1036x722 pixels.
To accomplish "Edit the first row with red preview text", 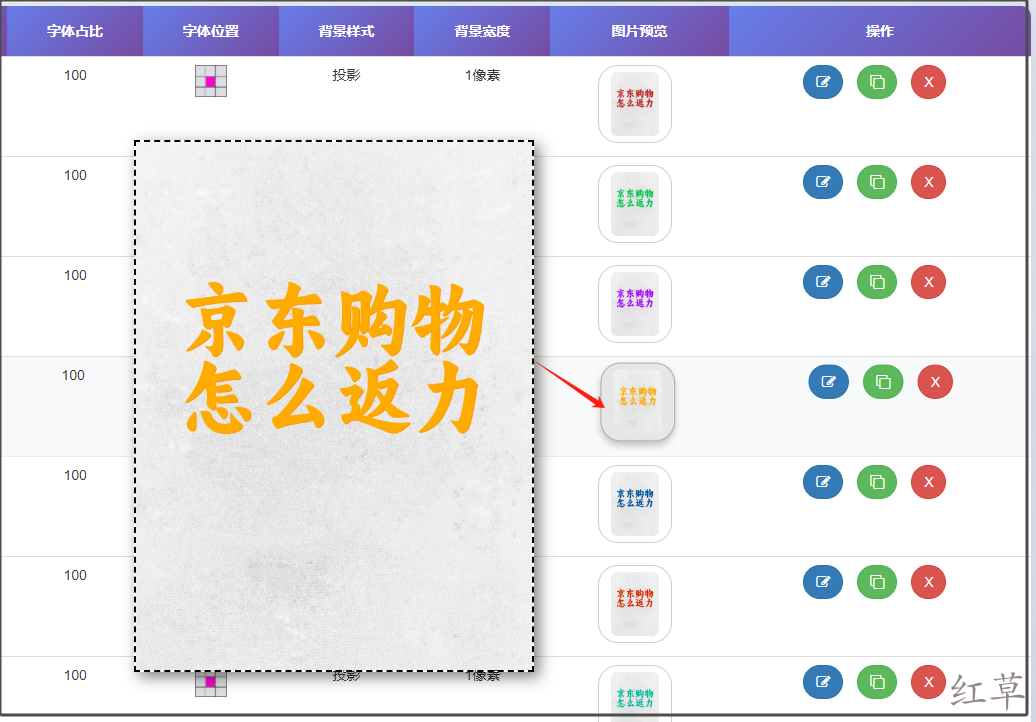I will 823,82.
